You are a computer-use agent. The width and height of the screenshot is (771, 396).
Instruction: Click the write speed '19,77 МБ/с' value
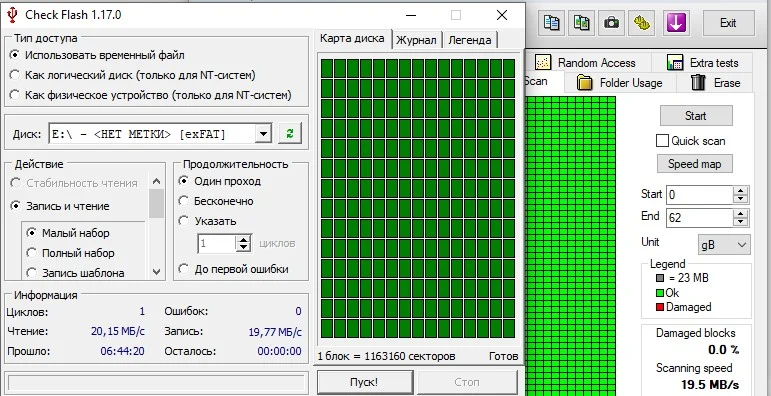pos(275,332)
